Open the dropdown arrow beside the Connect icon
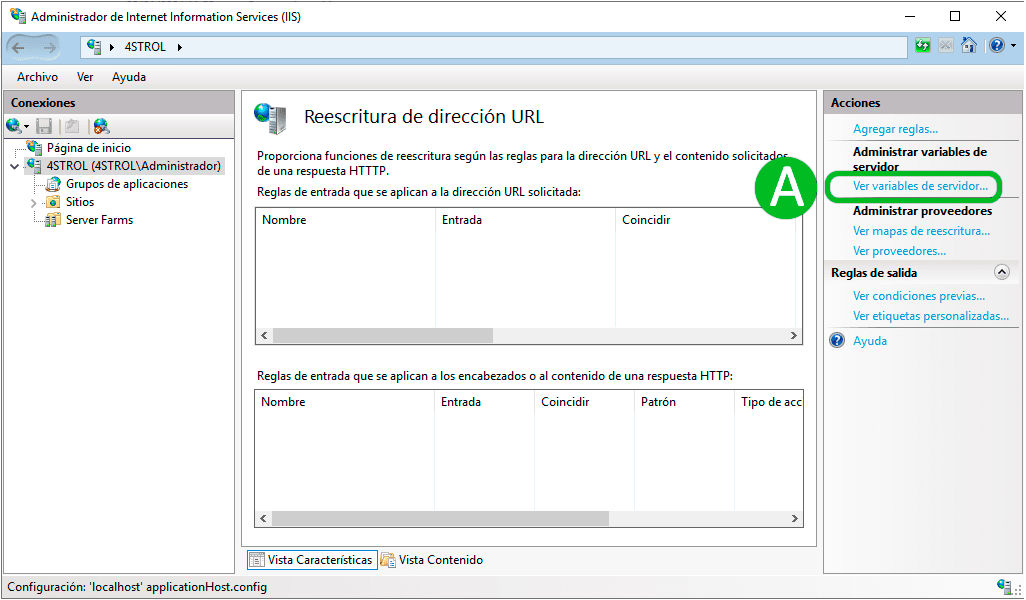 pos(26,126)
